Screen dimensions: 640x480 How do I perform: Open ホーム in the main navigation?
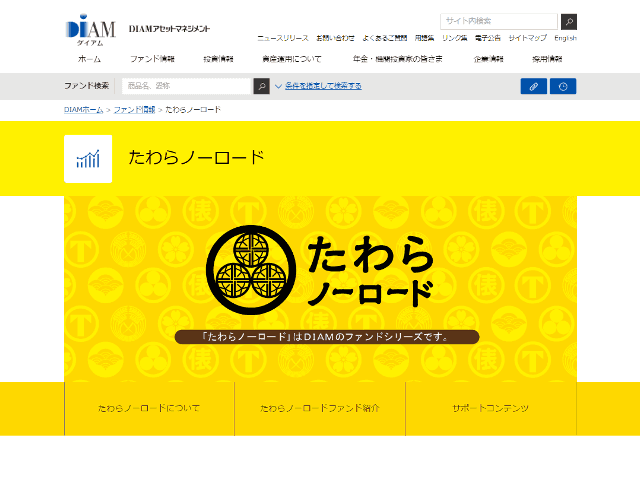click(89, 59)
